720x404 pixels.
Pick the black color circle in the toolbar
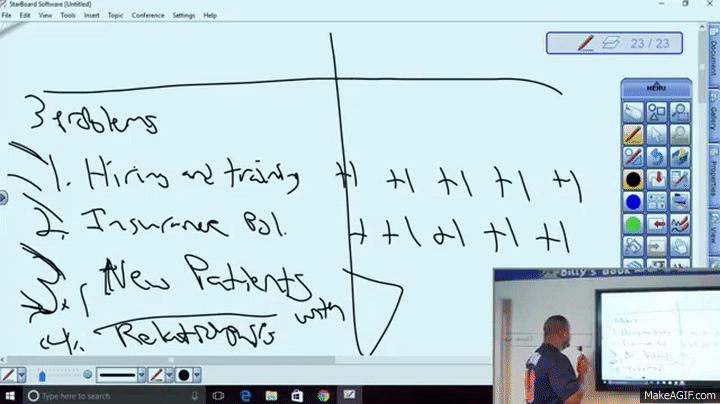pos(632,180)
